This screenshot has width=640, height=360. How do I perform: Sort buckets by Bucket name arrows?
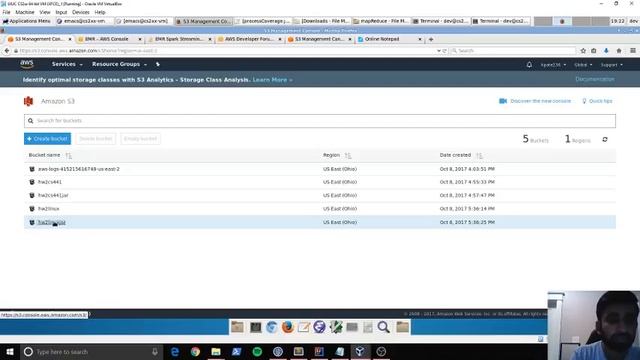click(68, 156)
